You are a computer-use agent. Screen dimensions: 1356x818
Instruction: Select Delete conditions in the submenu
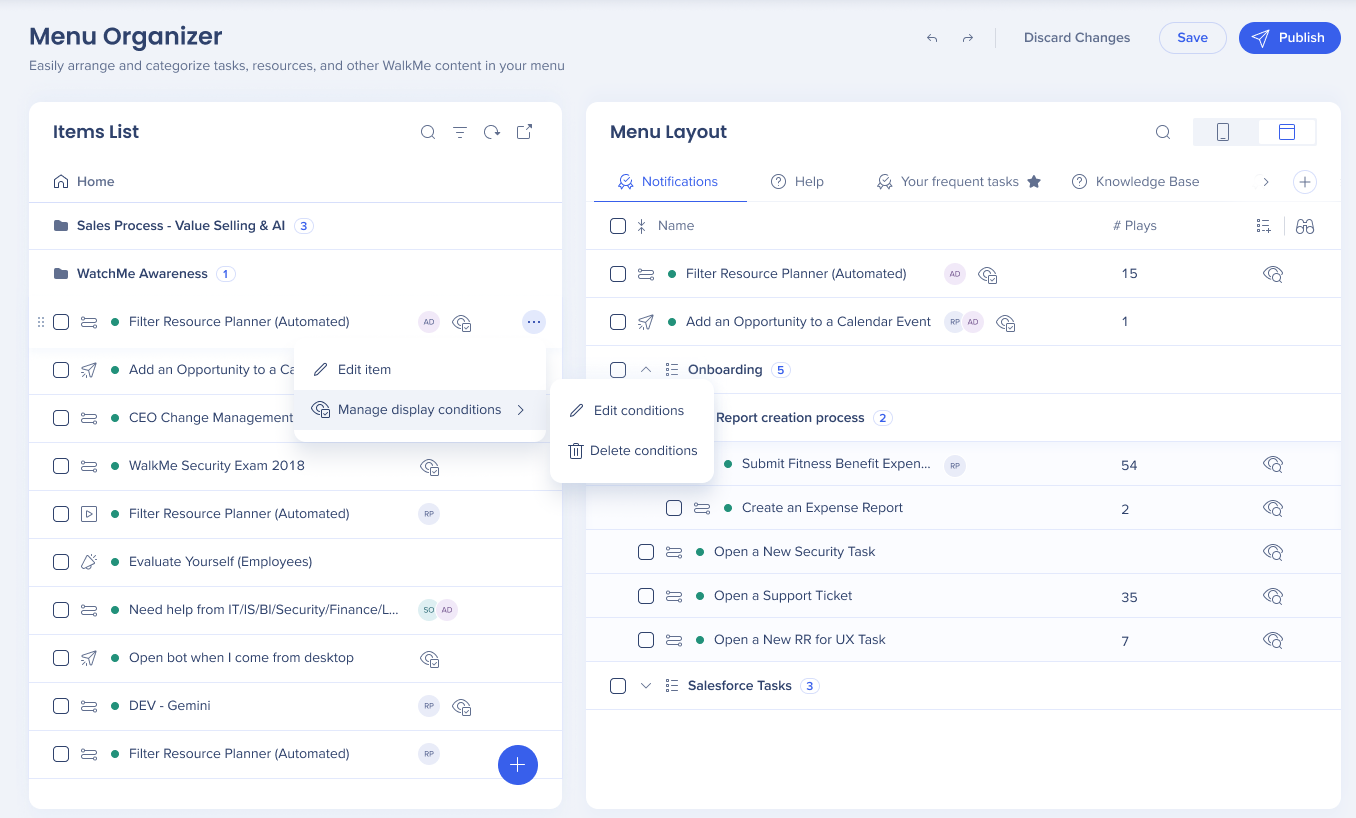tap(643, 451)
